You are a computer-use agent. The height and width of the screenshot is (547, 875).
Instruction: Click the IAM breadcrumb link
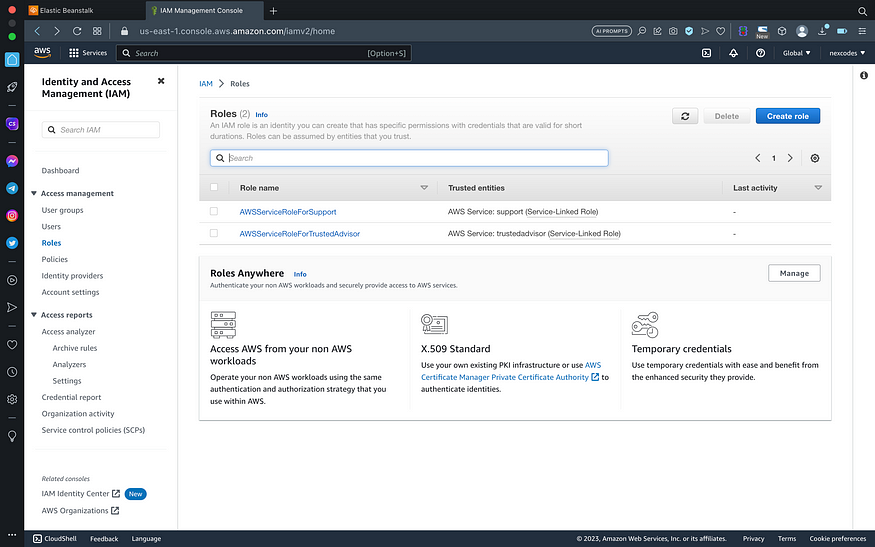206,84
